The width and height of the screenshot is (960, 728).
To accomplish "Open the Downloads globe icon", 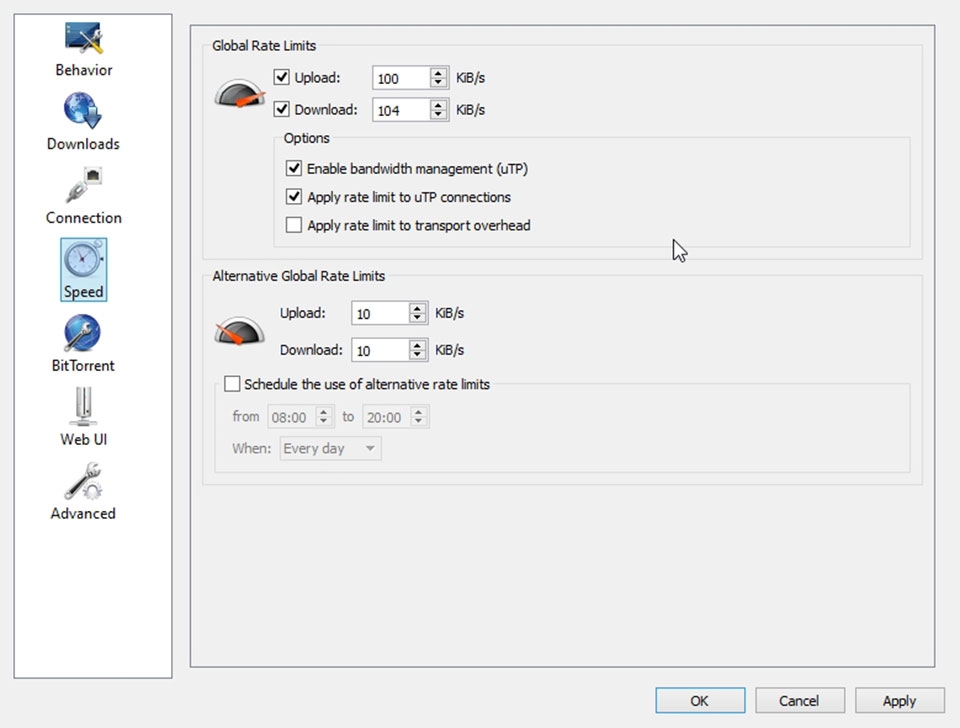I will click(x=83, y=111).
